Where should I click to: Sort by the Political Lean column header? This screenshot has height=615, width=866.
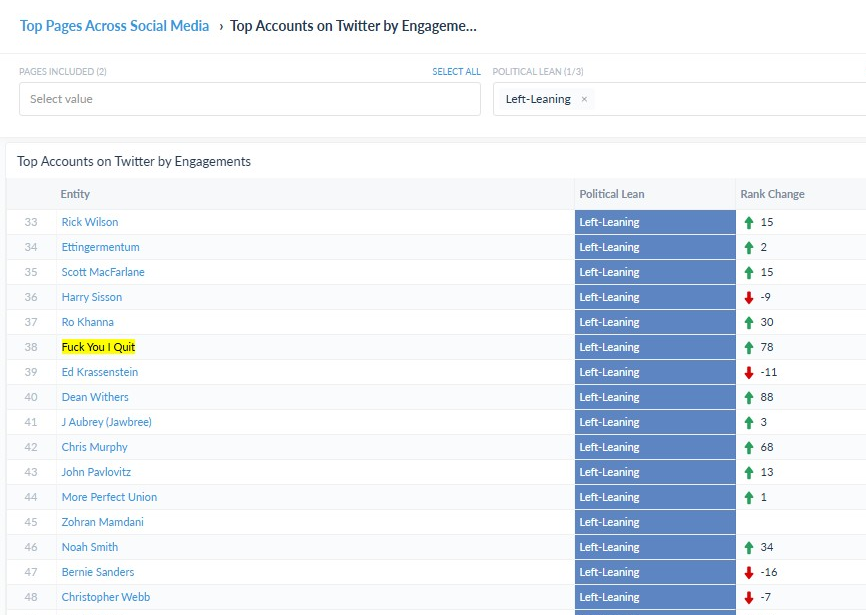[611, 194]
